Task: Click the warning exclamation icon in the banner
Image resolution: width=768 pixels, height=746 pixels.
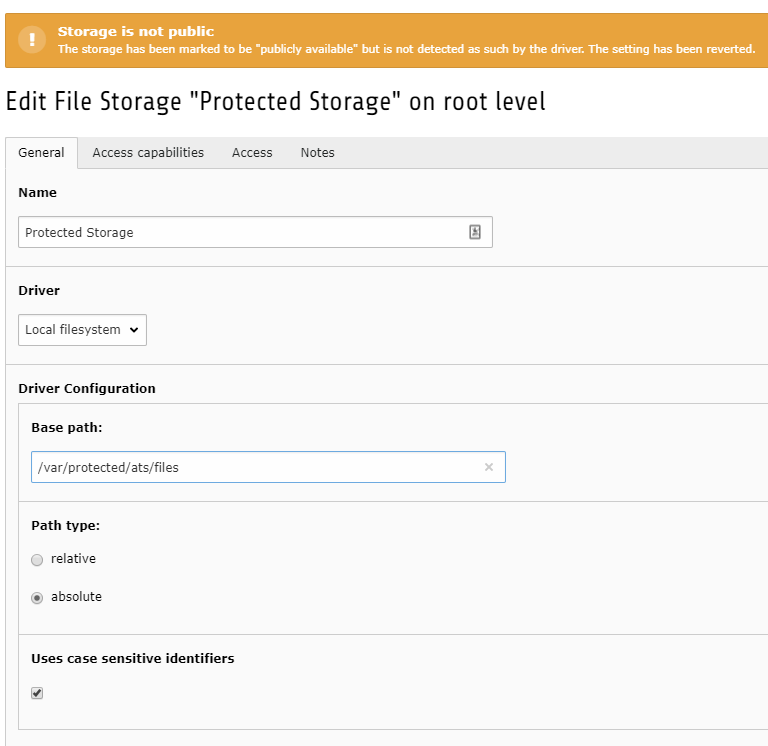Action: (32, 40)
